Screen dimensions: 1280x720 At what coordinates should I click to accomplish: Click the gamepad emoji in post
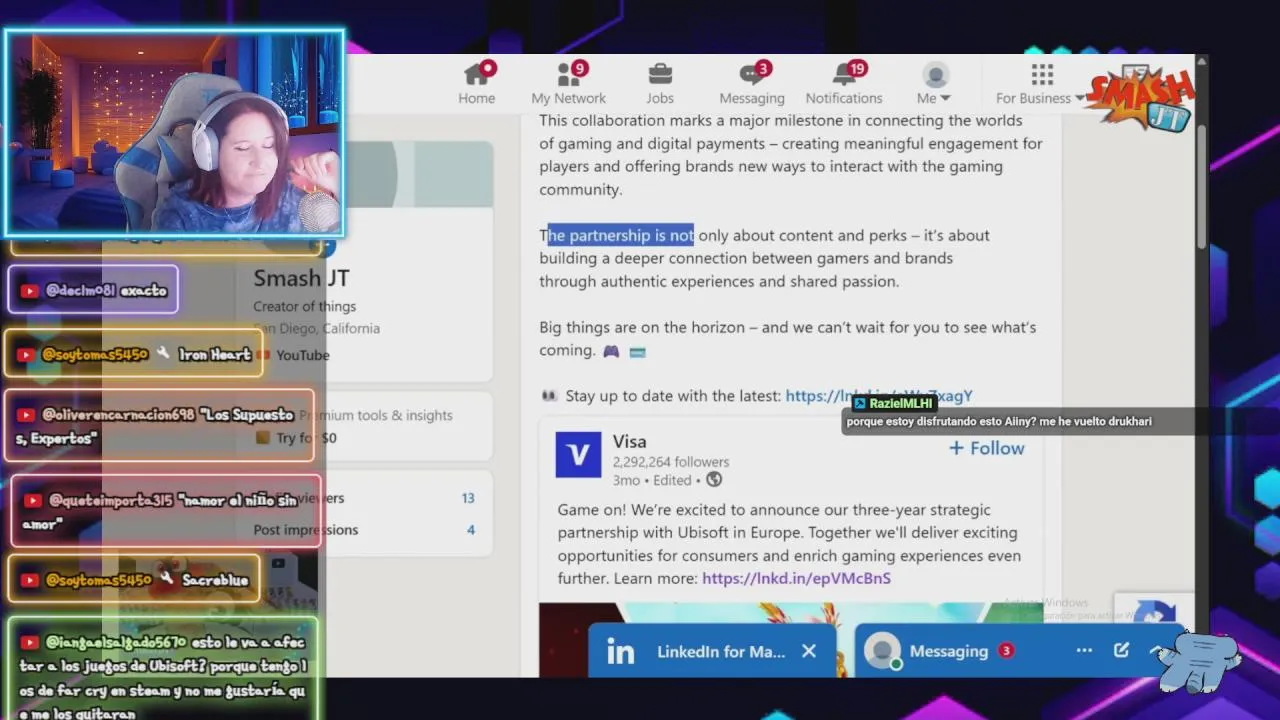611,351
